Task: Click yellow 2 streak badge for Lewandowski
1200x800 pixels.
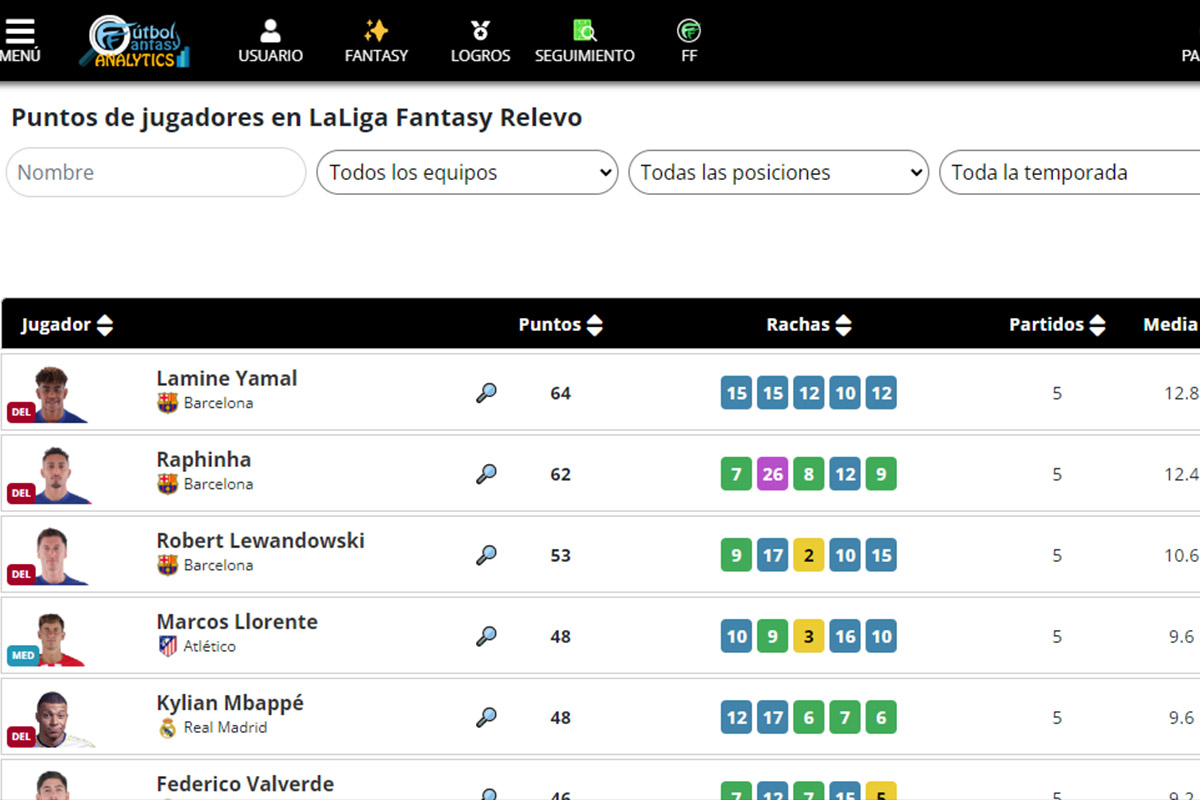Action: (x=809, y=555)
